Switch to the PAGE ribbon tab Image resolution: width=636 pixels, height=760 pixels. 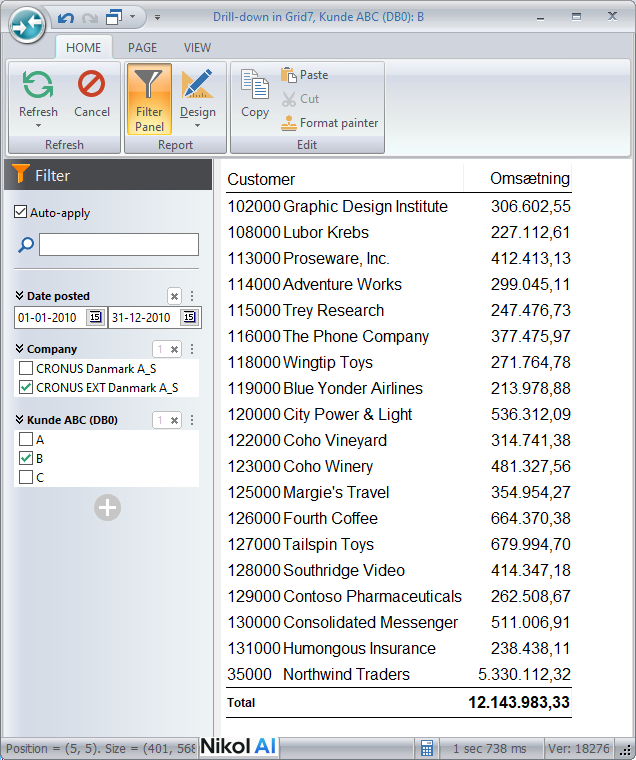tap(143, 48)
